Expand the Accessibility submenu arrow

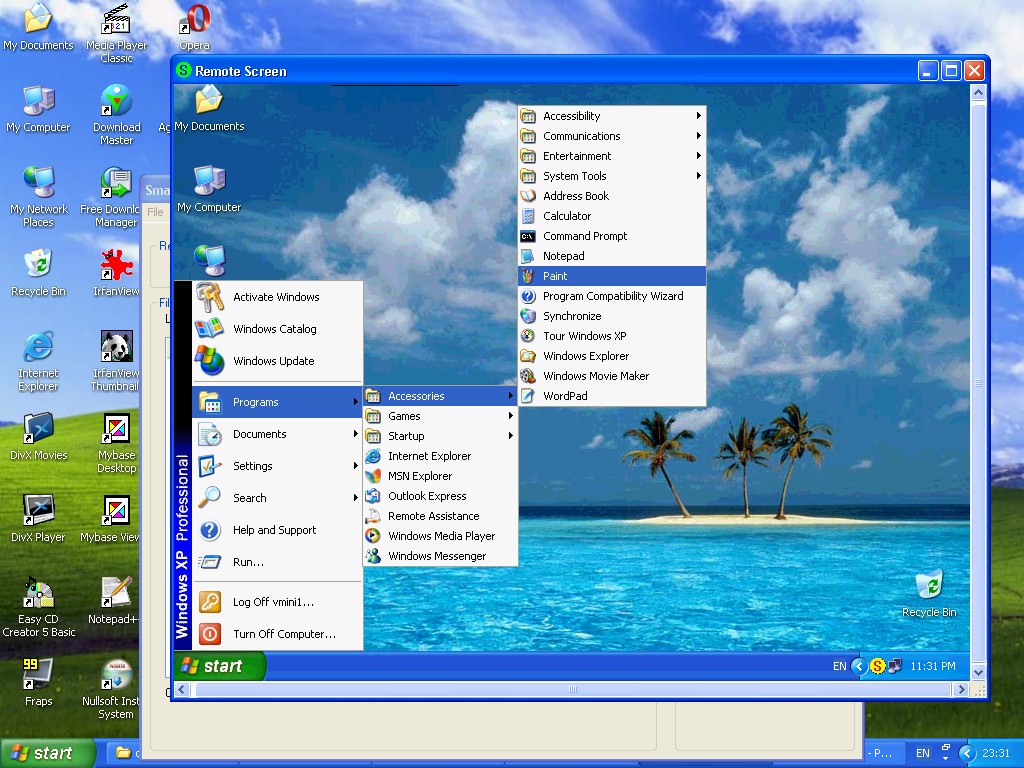pyautogui.click(x=698, y=116)
